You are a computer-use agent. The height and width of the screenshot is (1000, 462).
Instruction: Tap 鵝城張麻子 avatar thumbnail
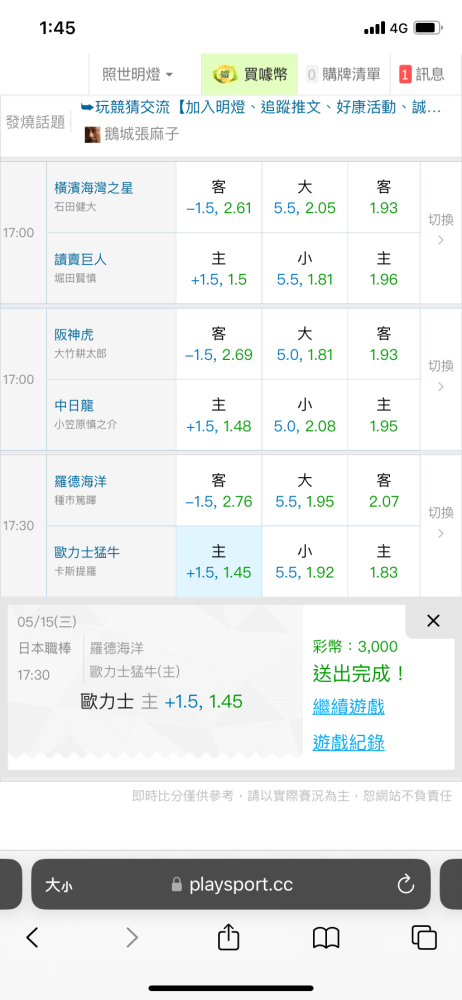tap(93, 135)
